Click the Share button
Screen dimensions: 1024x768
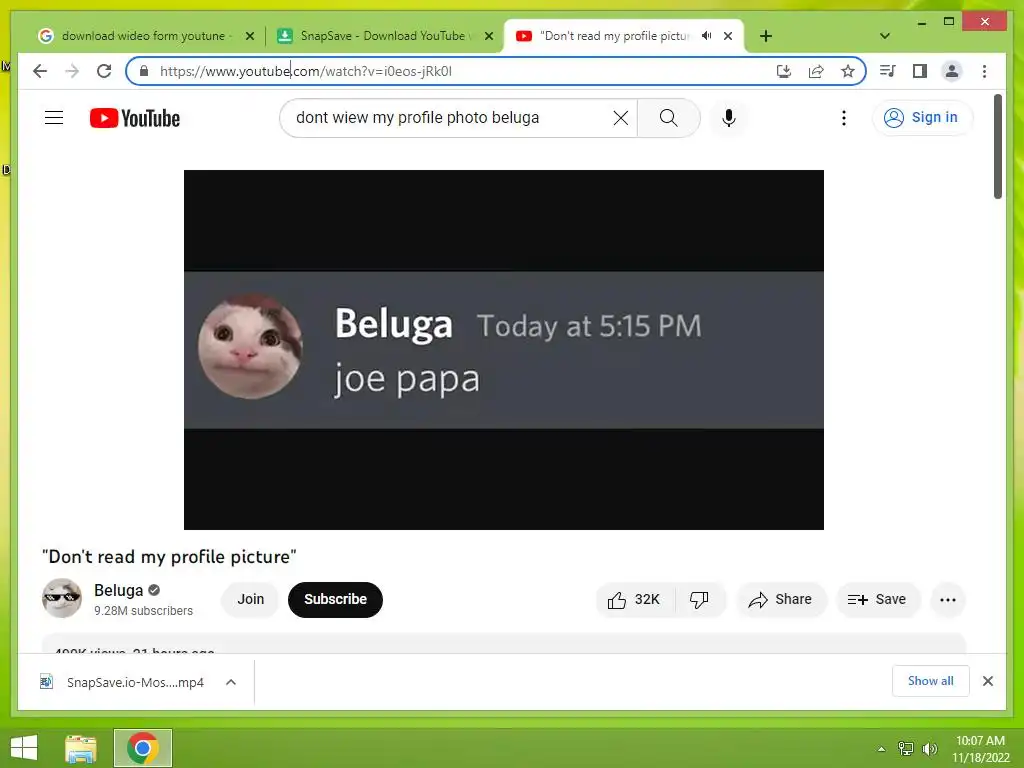[781, 600]
